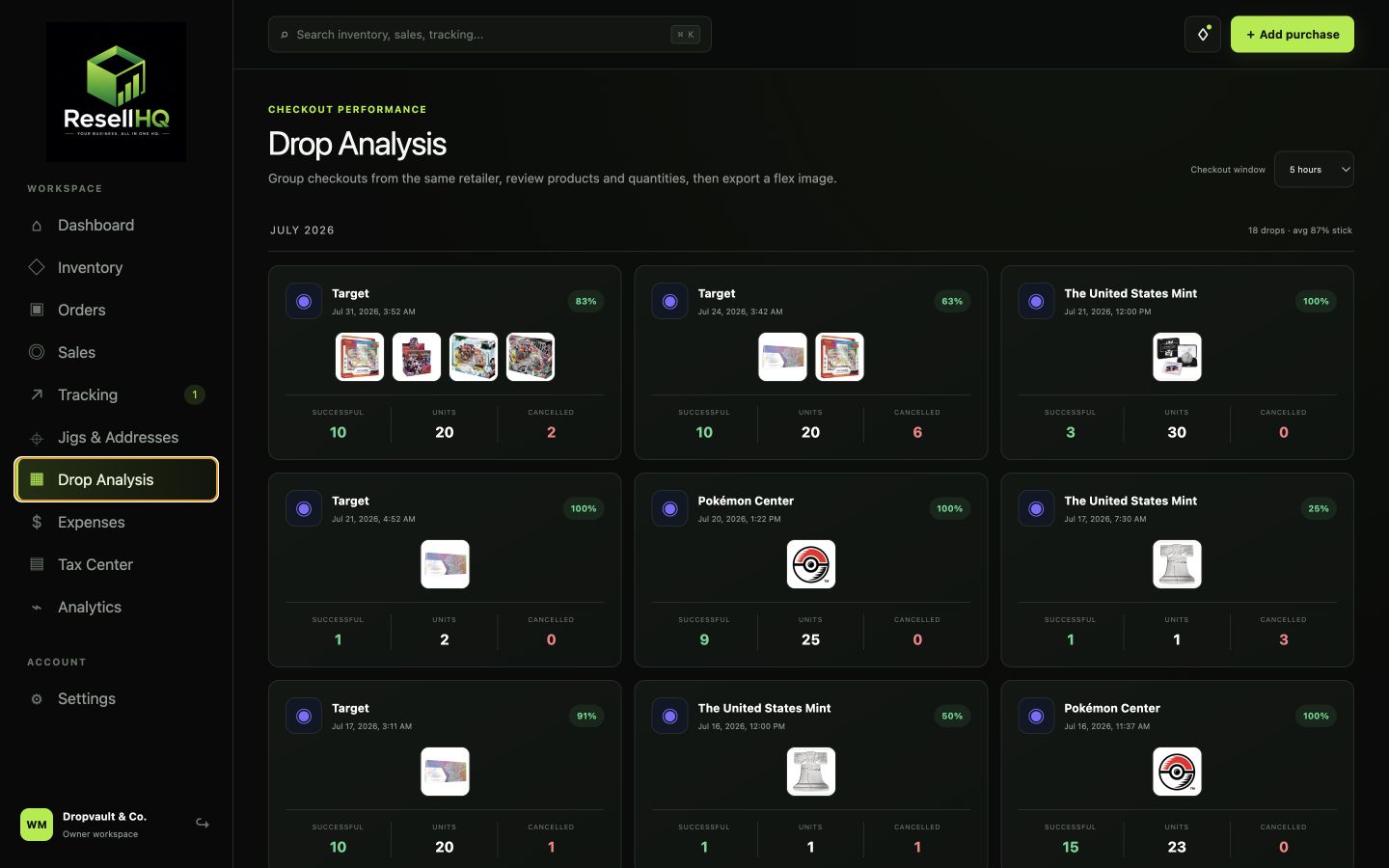The width and height of the screenshot is (1389, 868).
Task: Click retailer icon on Target Jul 21 card
Action: click(x=304, y=508)
